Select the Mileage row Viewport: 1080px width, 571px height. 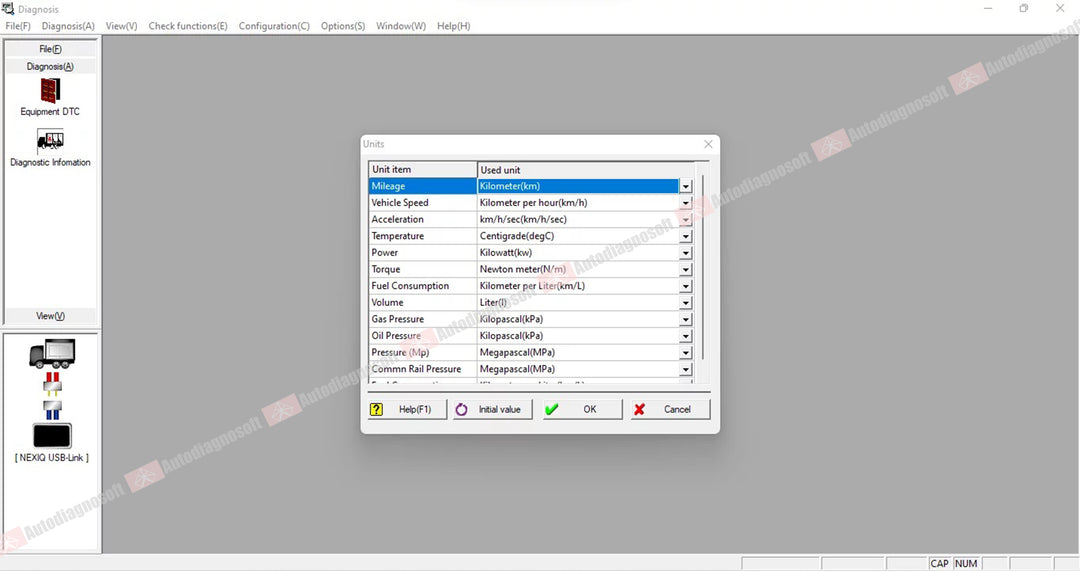(x=530, y=187)
